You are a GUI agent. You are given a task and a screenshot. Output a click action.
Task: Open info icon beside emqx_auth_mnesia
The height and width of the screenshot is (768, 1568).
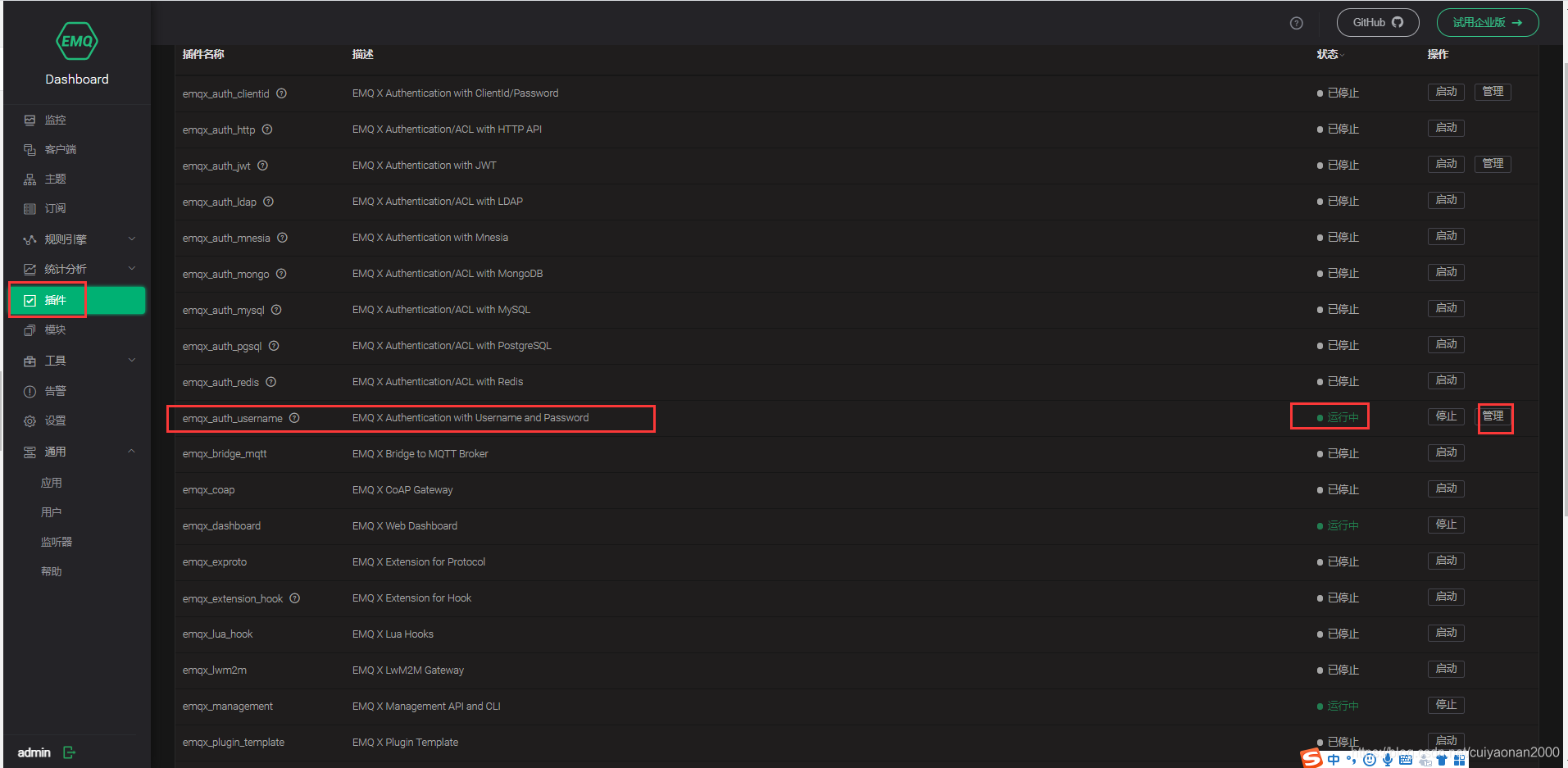coord(282,238)
